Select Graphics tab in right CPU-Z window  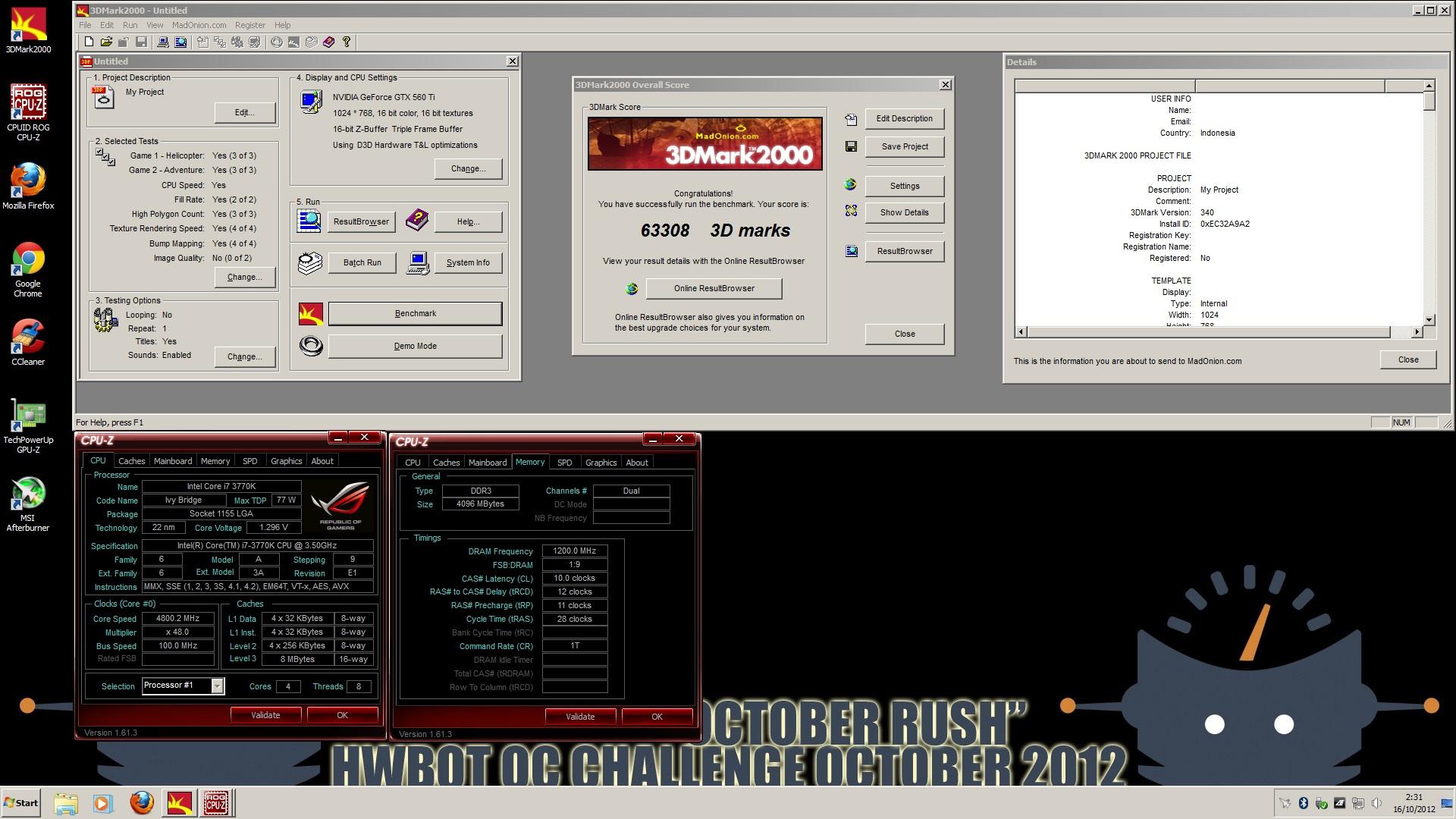click(x=601, y=462)
